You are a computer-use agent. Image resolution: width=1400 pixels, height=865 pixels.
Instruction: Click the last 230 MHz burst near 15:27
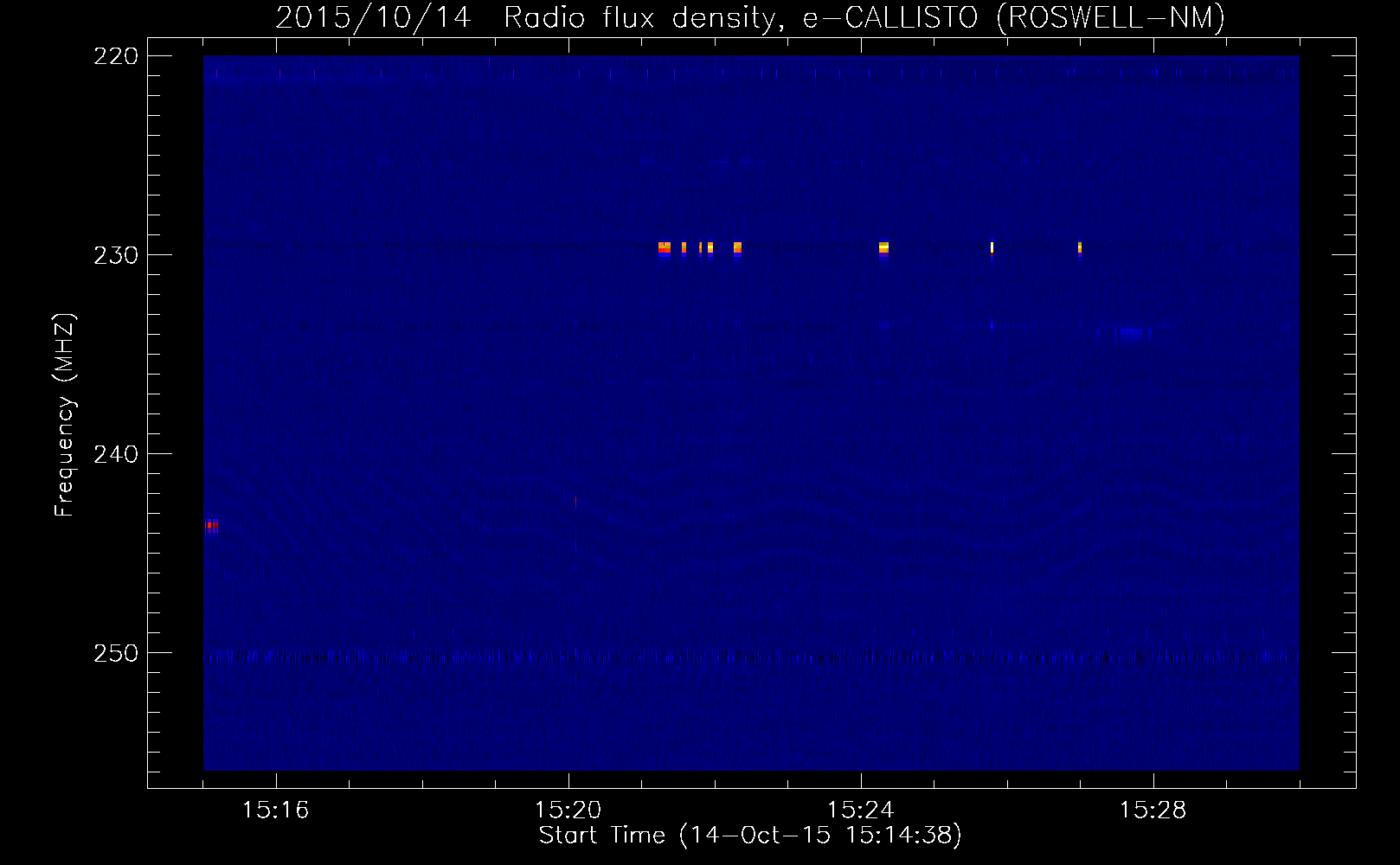click(x=1080, y=249)
